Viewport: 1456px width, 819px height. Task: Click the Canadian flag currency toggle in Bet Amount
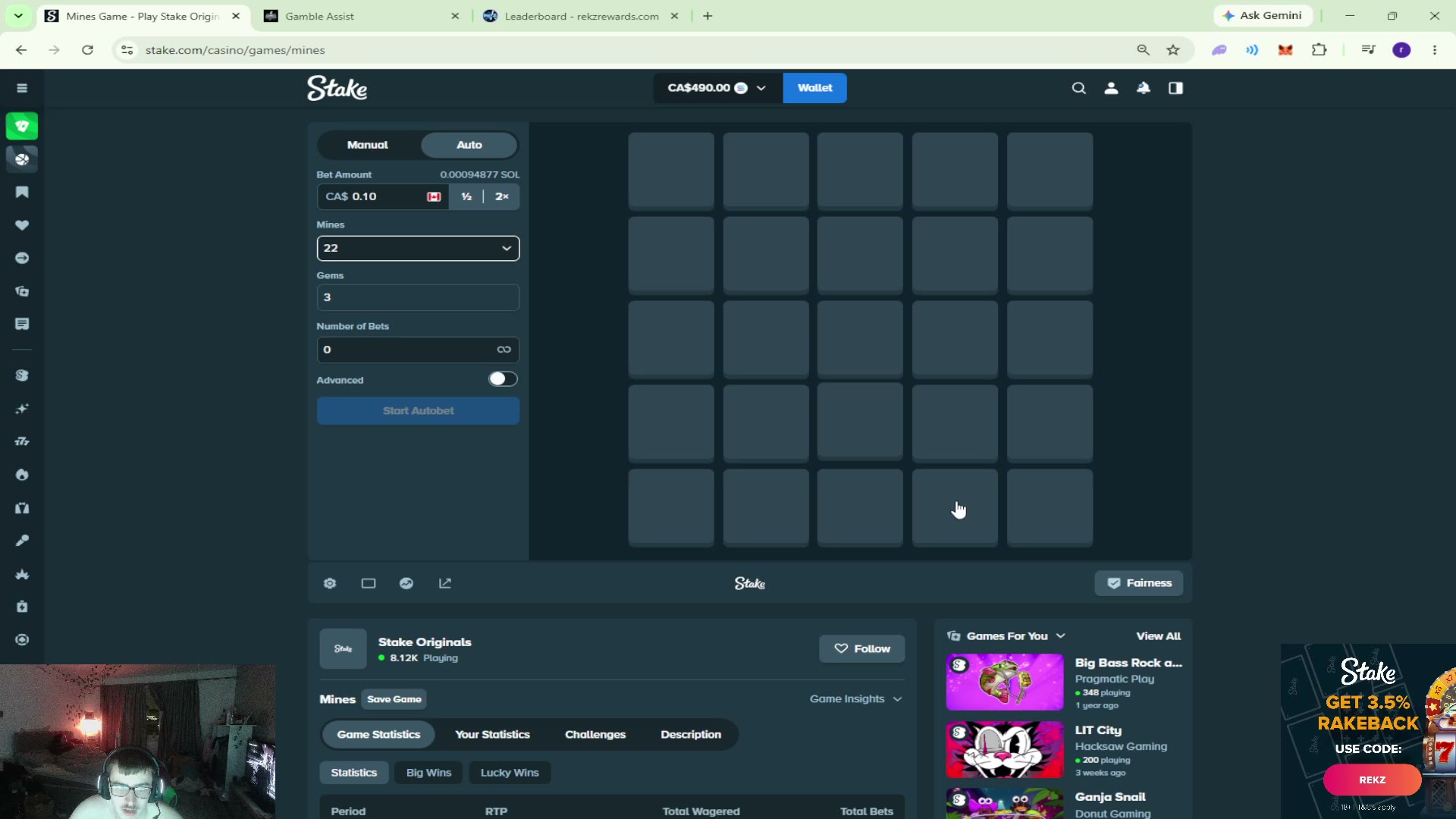[x=434, y=196]
